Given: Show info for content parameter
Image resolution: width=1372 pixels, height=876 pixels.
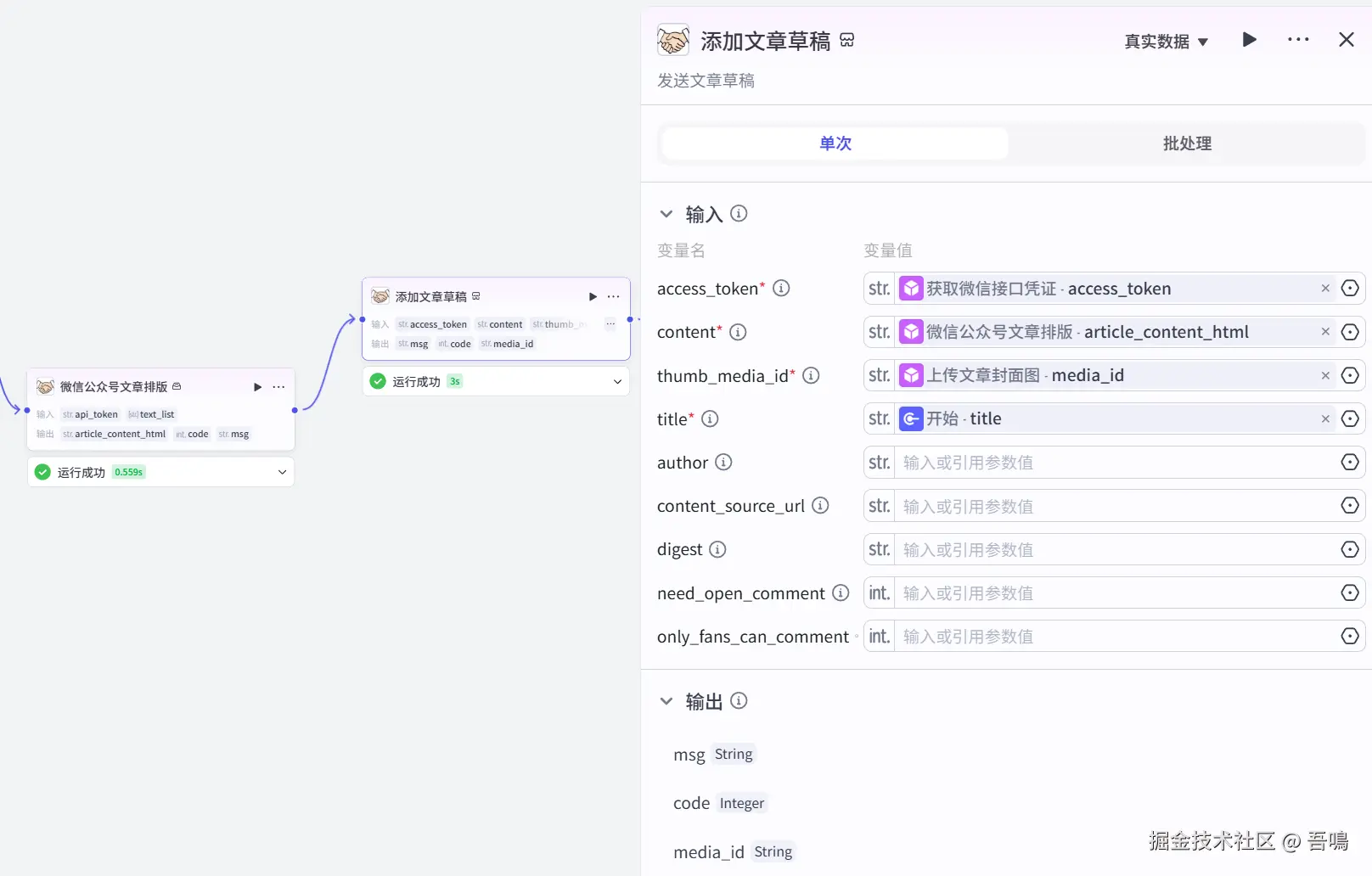Looking at the screenshot, I should tap(739, 332).
